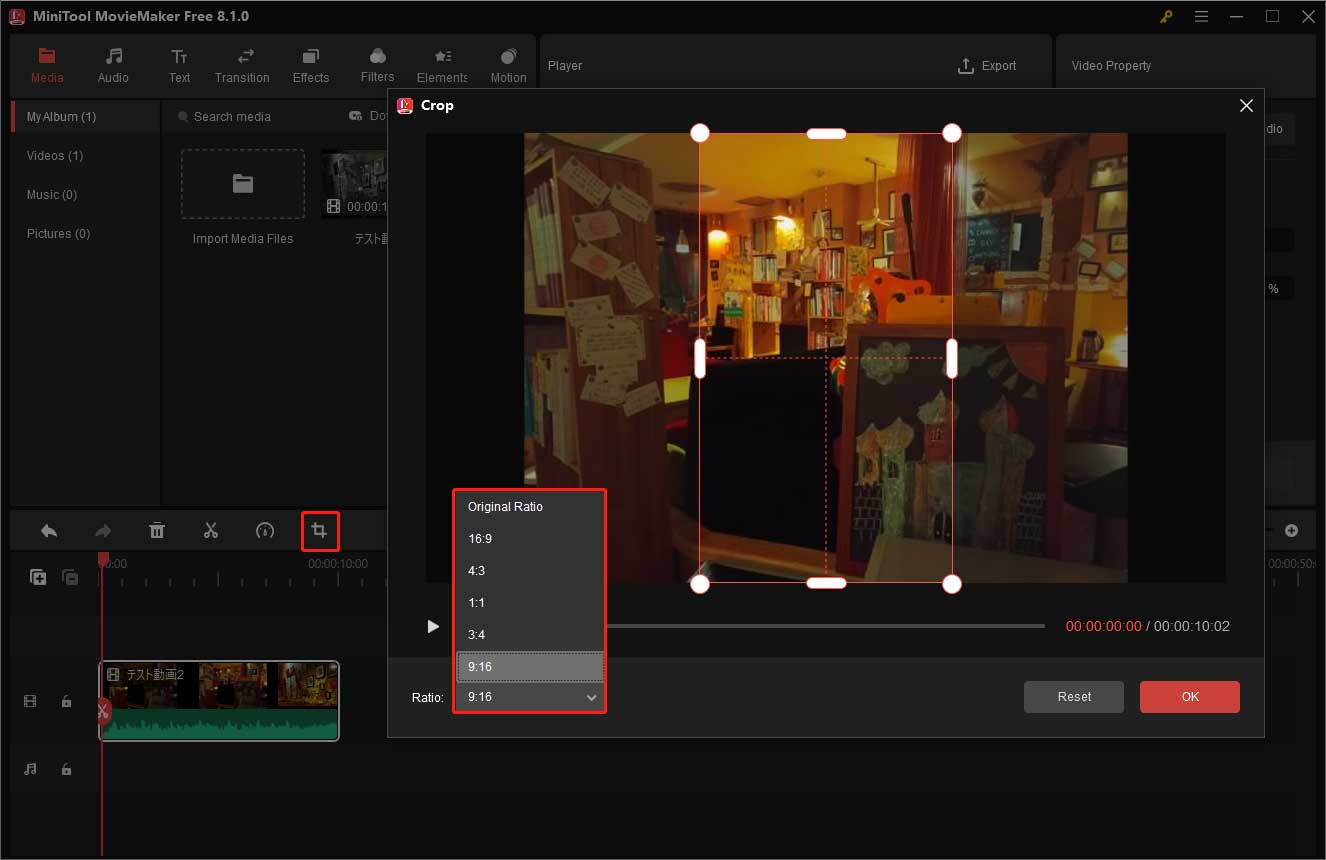The width and height of the screenshot is (1326, 860).
Task: Choose the 1:1 ratio option
Action: (x=529, y=603)
